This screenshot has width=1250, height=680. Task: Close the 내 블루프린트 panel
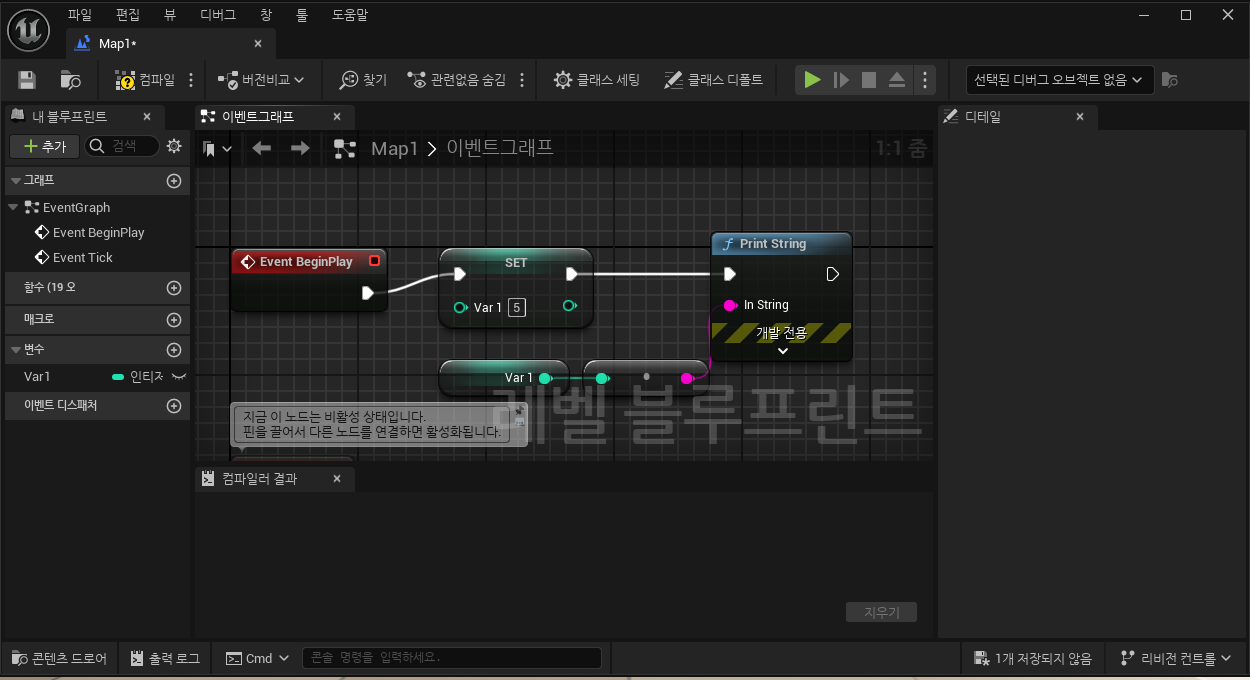pyautogui.click(x=147, y=117)
